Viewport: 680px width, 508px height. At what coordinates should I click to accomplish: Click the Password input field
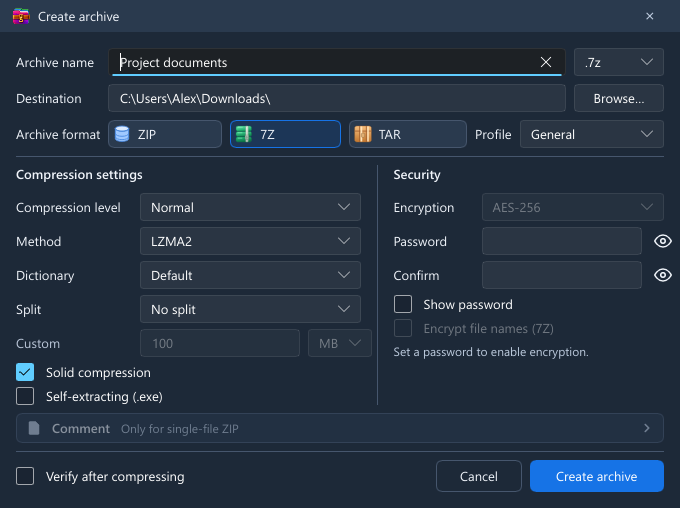562,241
